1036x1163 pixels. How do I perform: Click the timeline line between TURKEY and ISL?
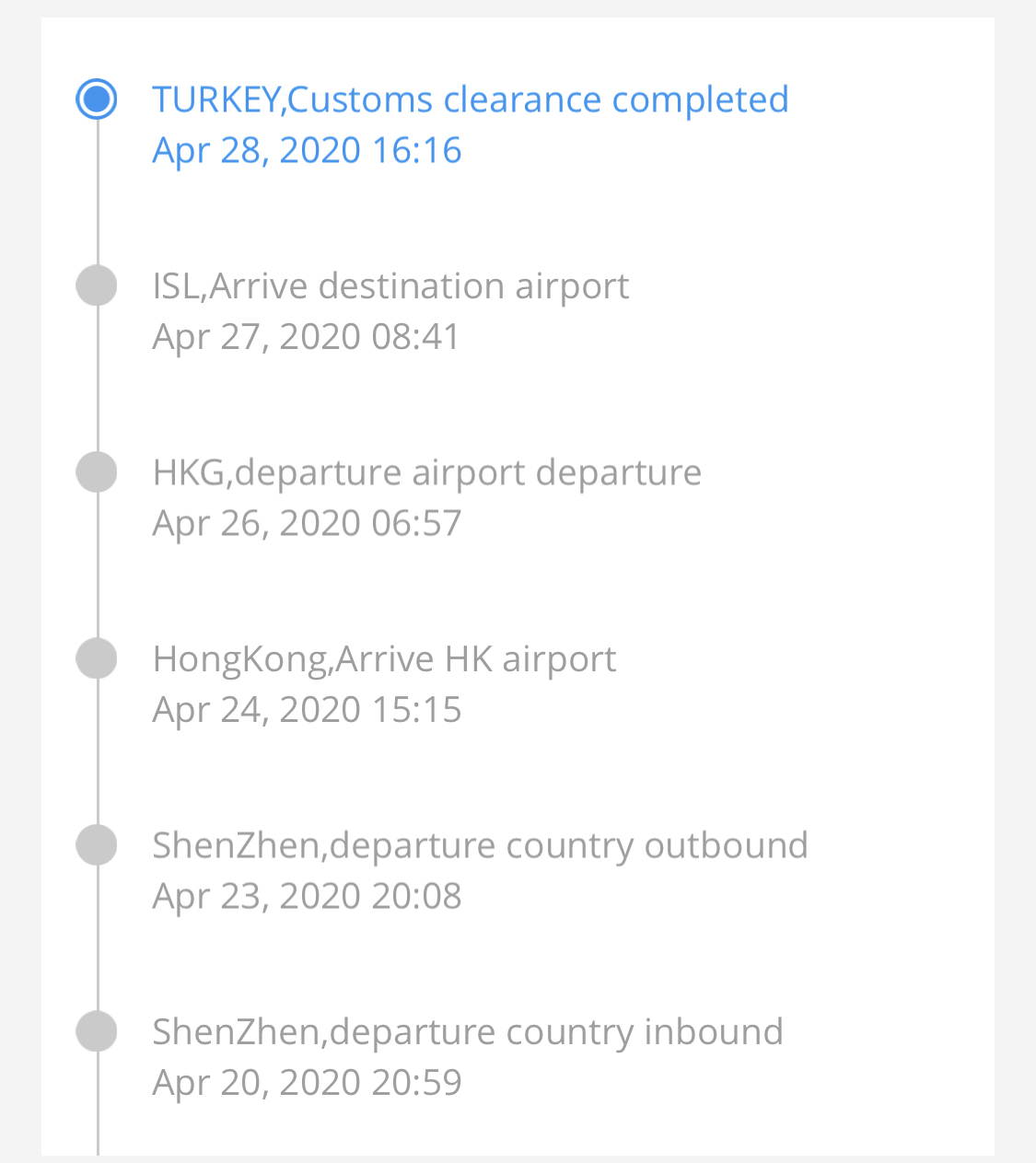[x=97, y=192]
